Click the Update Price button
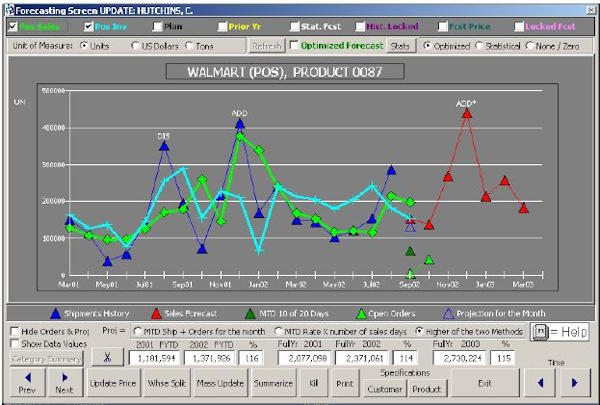 [113, 382]
